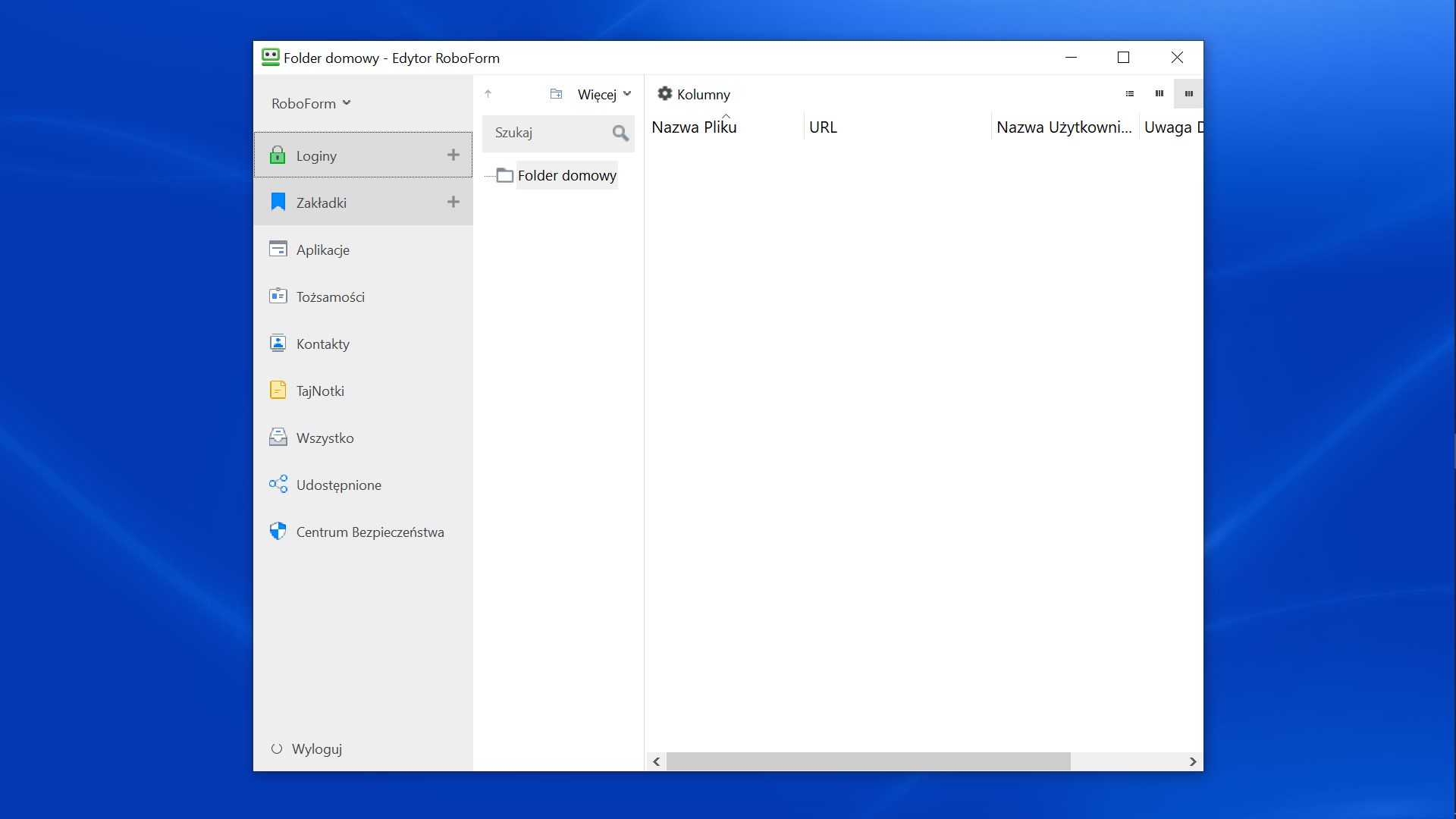Expand the RoboForm dropdown menu
This screenshot has width=1456, height=819.
click(311, 103)
